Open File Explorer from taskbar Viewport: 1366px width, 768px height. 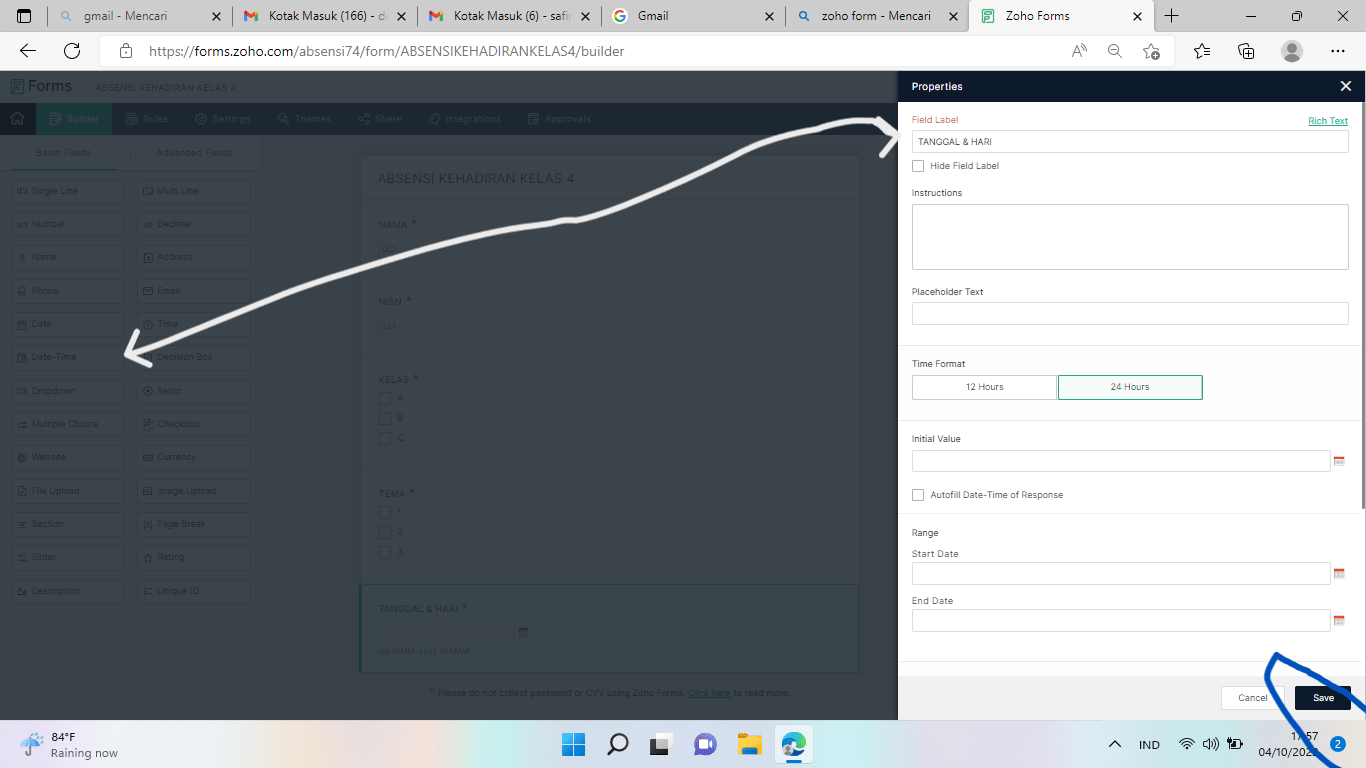coord(750,744)
